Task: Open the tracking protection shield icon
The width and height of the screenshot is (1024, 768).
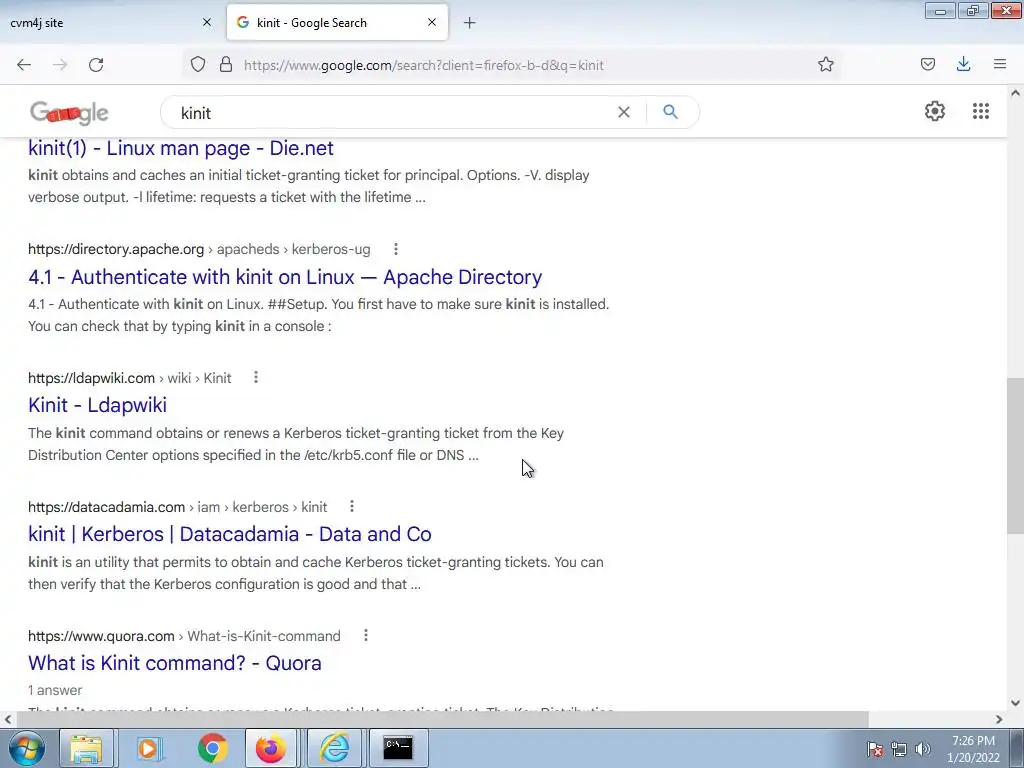Action: pos(198,65)
